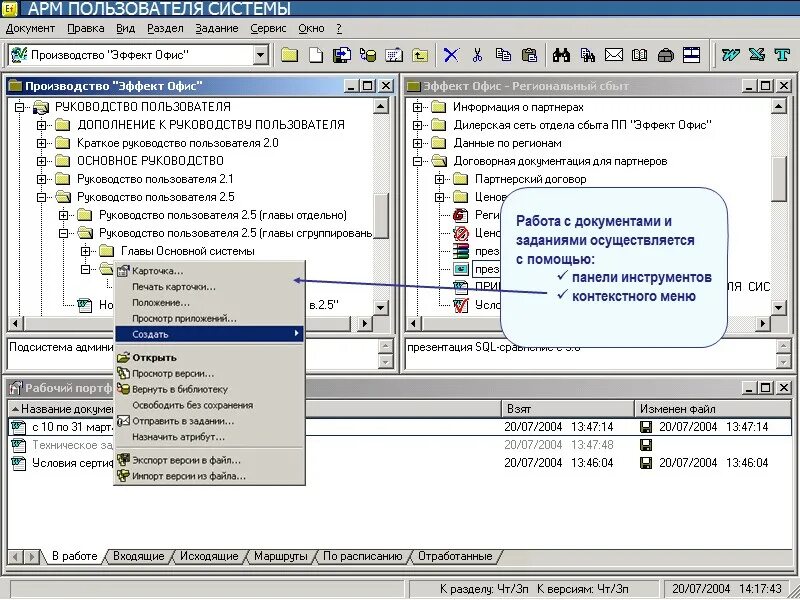The height and width of the screenshot is (600, 800).
Task: Select Руководство пользователя 2.1 tree item
Action: (155, 179)
